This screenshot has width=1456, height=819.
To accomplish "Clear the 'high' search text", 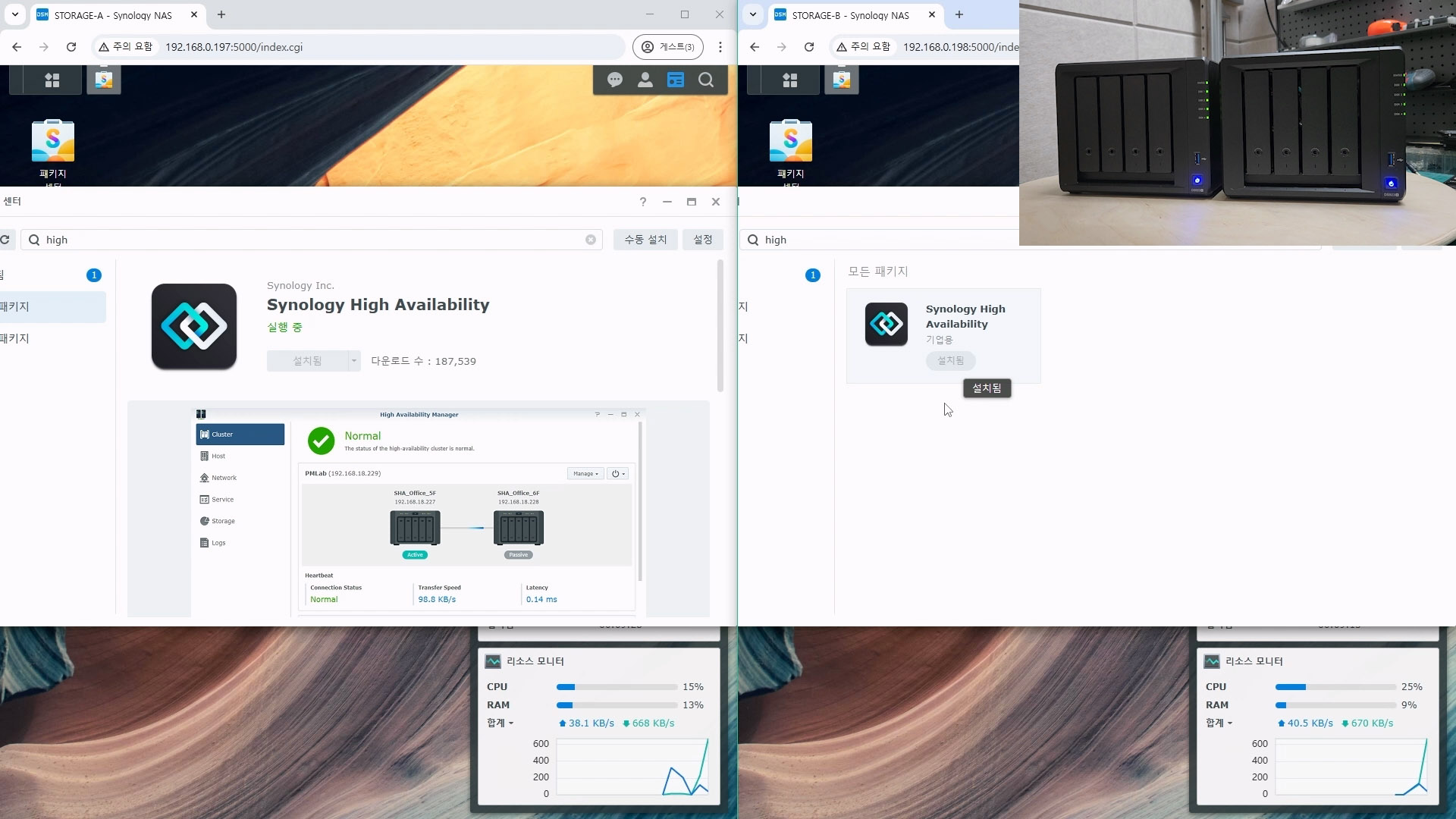I will point(591,240).
